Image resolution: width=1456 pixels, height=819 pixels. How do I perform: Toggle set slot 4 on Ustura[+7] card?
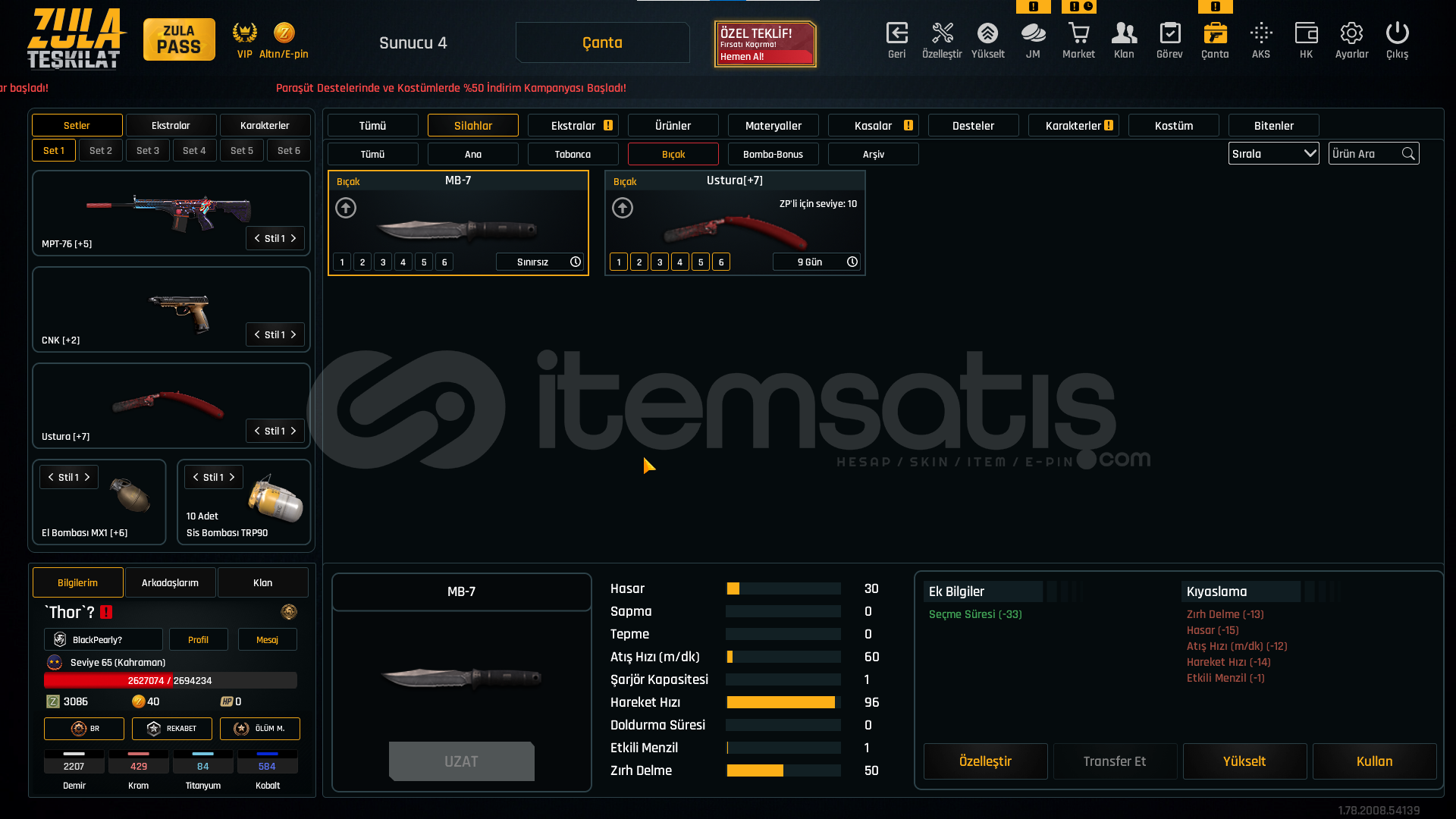point(680,262)
